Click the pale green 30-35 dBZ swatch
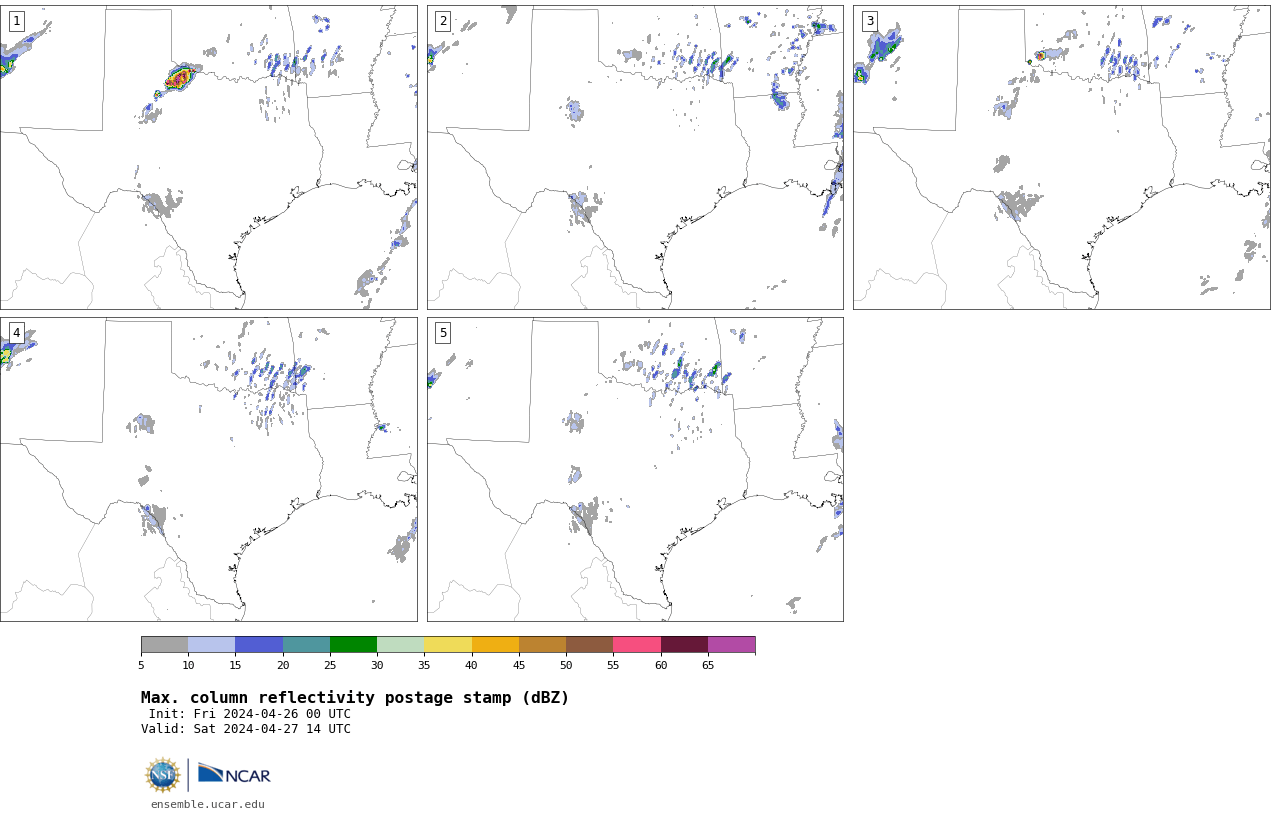 401,645
